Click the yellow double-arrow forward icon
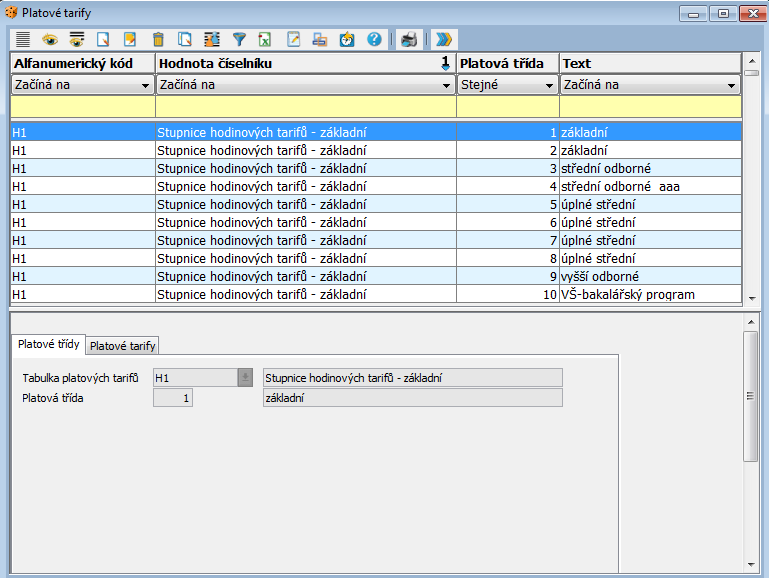This screenshot has height=578, width=769. tap(443, 39)
